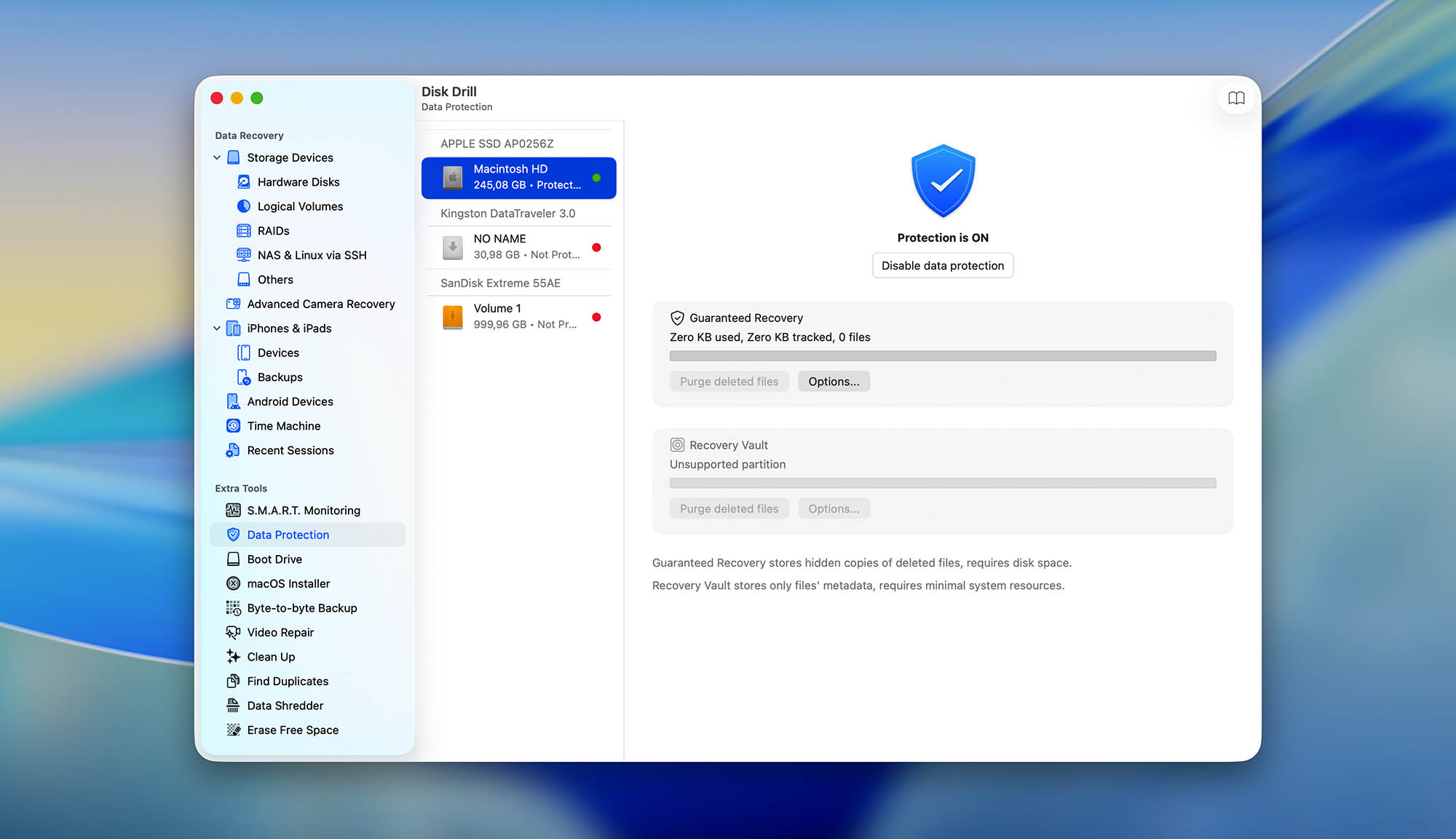Select the Erase Free Space icon
The height and width of the screenshot is (839, 1456).
[233, 729]
